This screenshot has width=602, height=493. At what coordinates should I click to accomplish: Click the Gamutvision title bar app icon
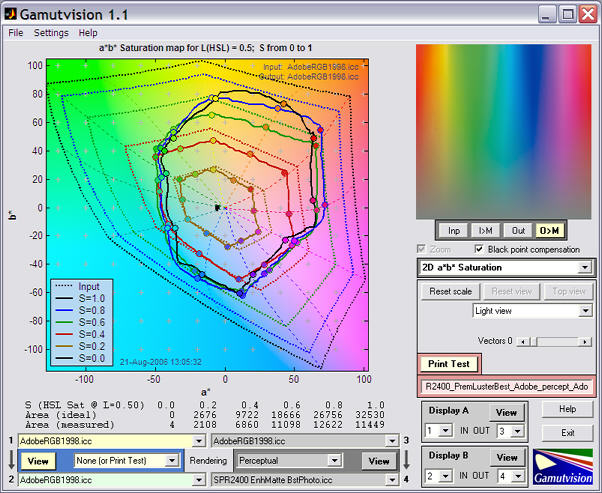tap(13, 13)
